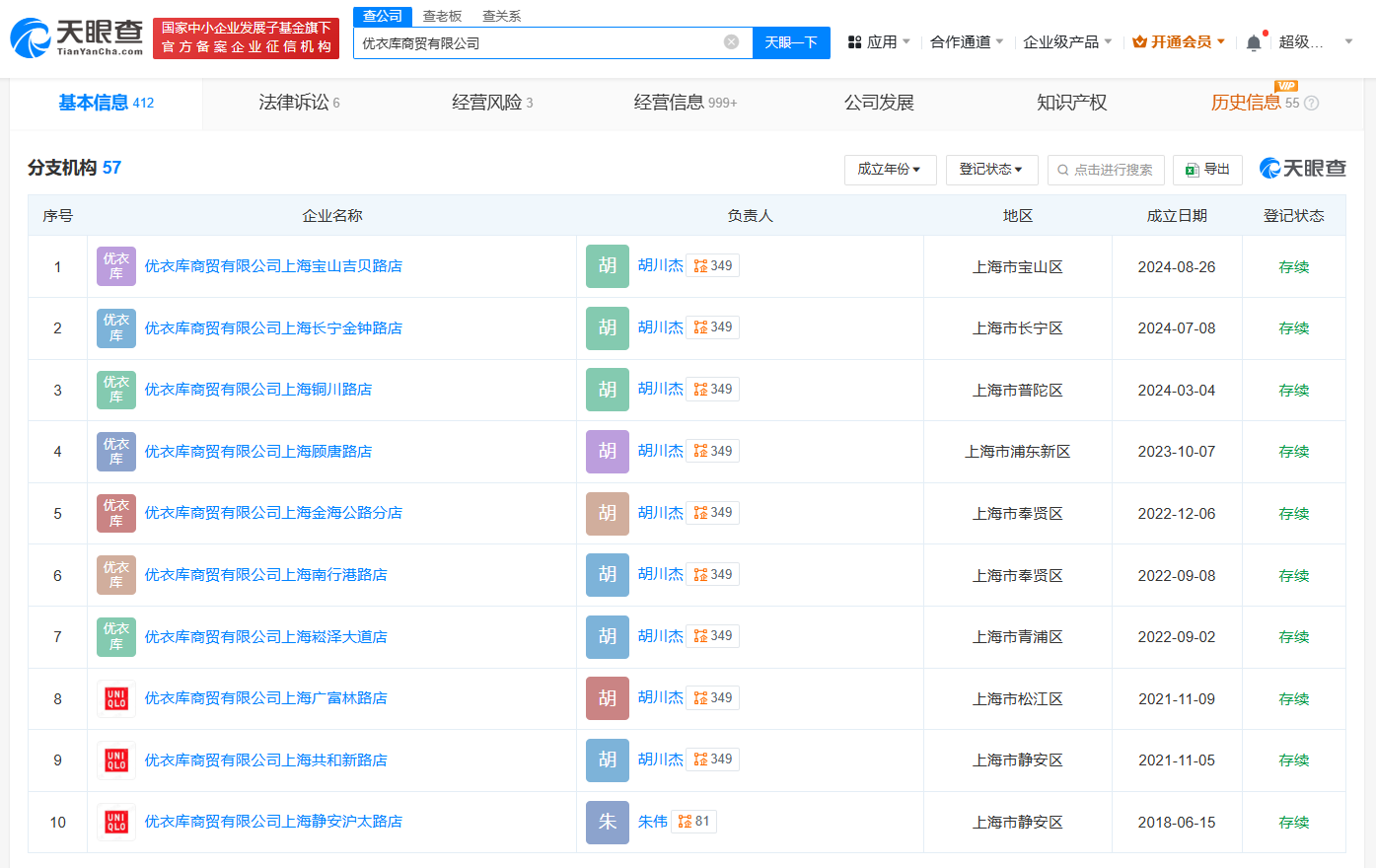Open 优衣库商贸有限公司上海南行港路店 link
This screenshot has width=1376, height=868.
[x=266, y=575]
